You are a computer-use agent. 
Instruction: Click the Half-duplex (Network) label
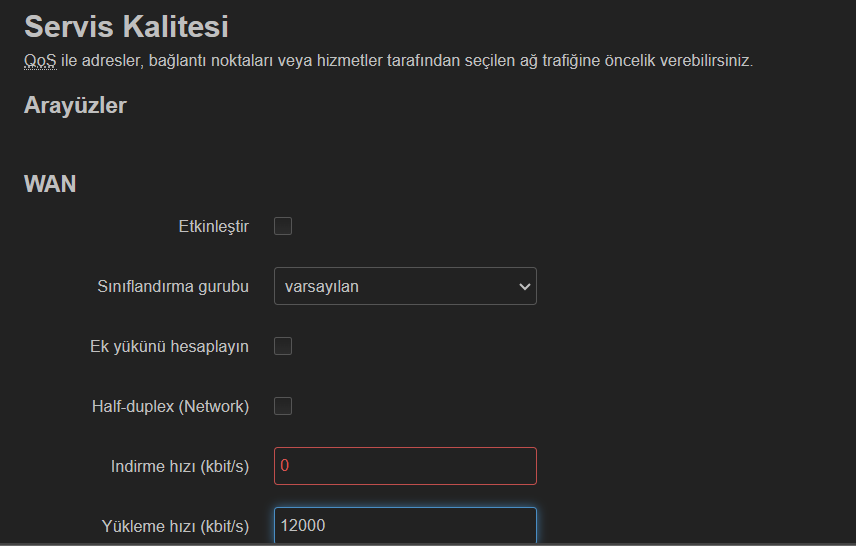(x=170, y=407)
